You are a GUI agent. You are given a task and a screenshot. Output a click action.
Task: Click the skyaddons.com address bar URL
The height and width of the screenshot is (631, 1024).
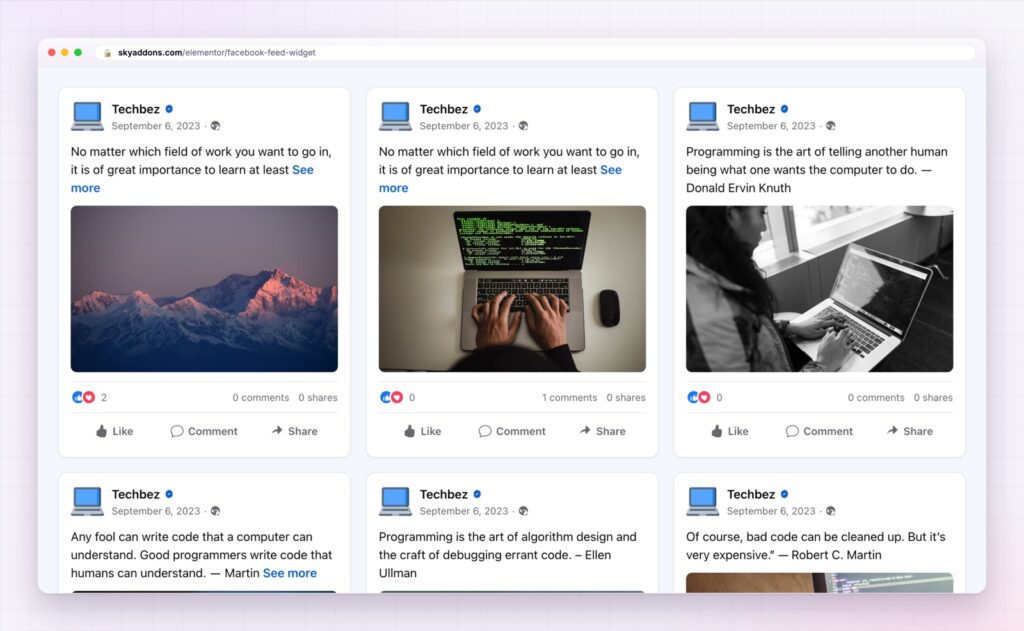pos(217,53)
